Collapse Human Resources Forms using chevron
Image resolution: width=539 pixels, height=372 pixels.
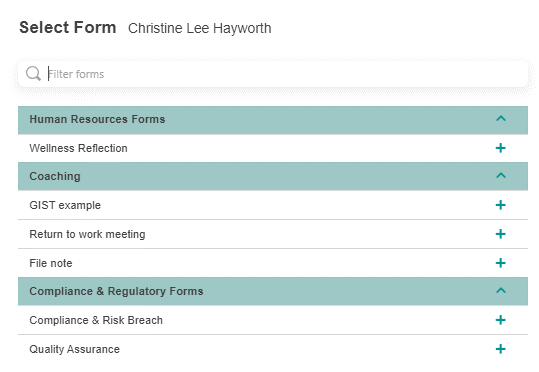click(x=501, y=119)
